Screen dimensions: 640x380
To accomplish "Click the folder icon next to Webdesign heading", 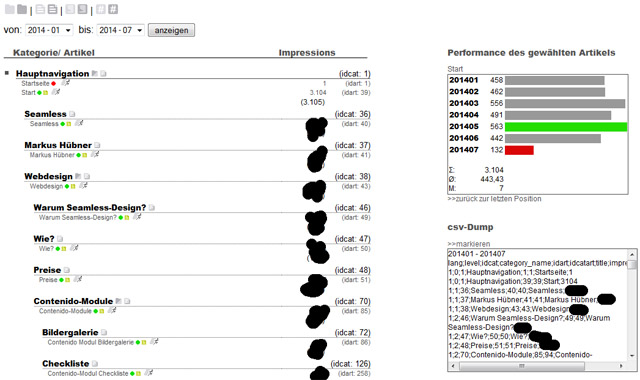I will pyautogui.click(x=78, y=176).
